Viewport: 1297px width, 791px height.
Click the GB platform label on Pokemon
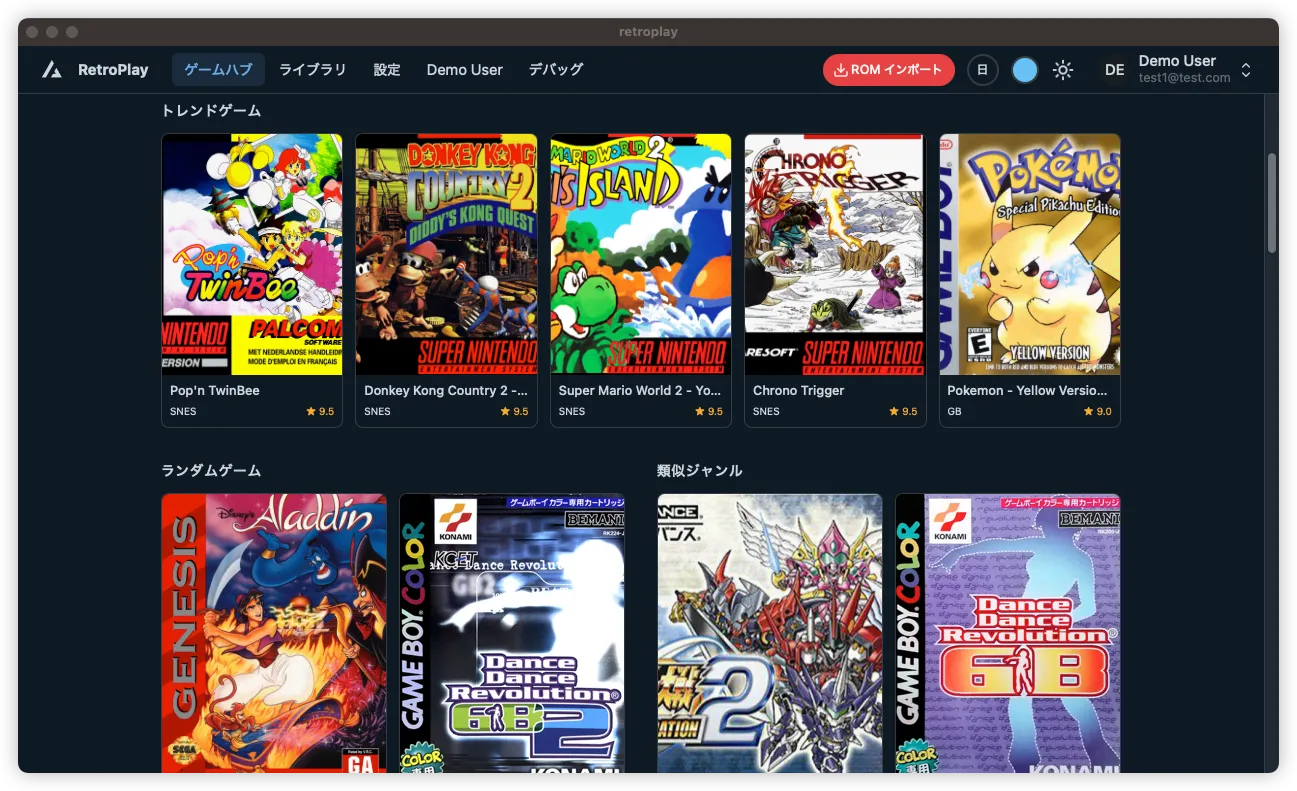click(x=954, y=411)
